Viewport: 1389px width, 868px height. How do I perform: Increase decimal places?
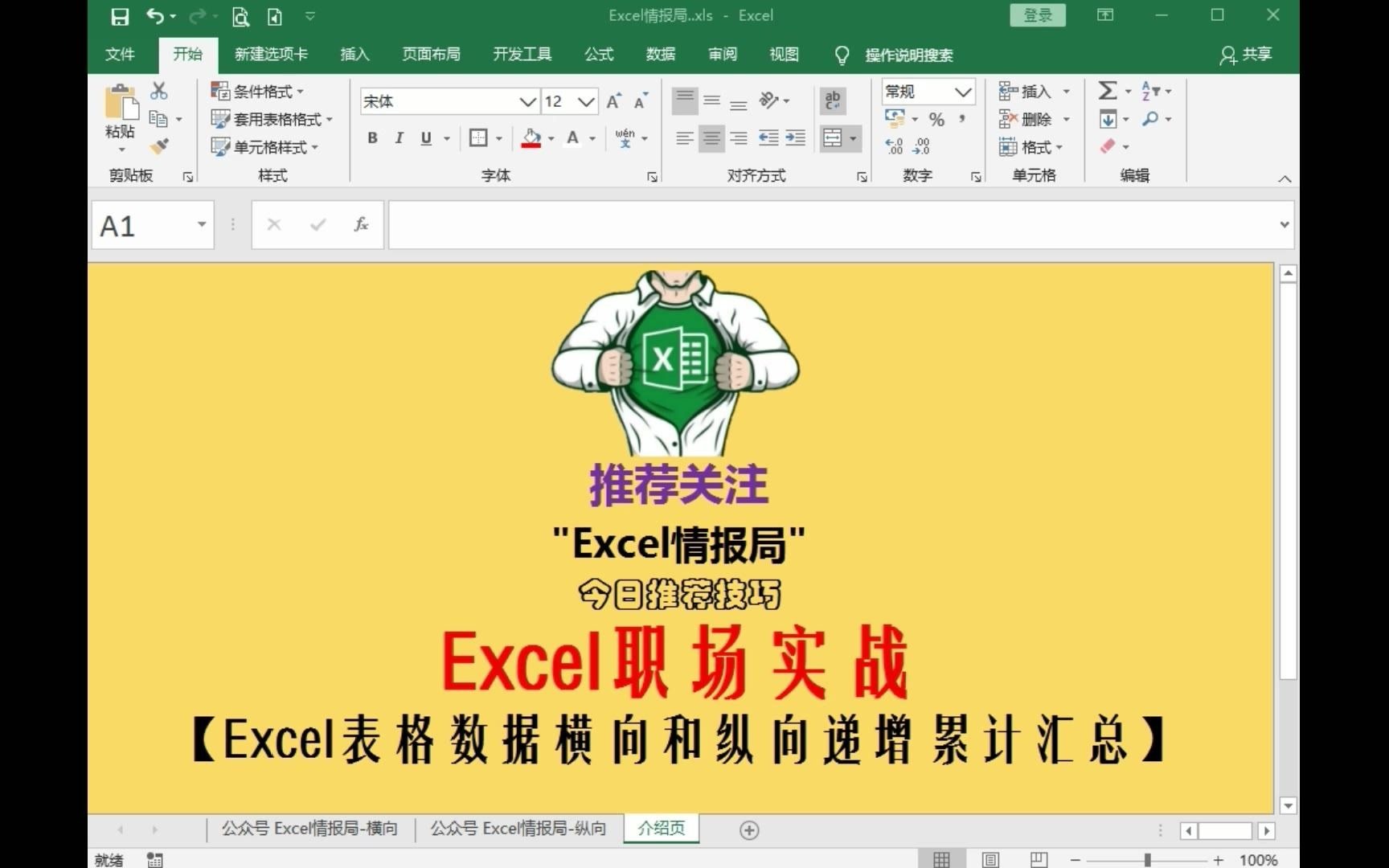click(894, 146)
